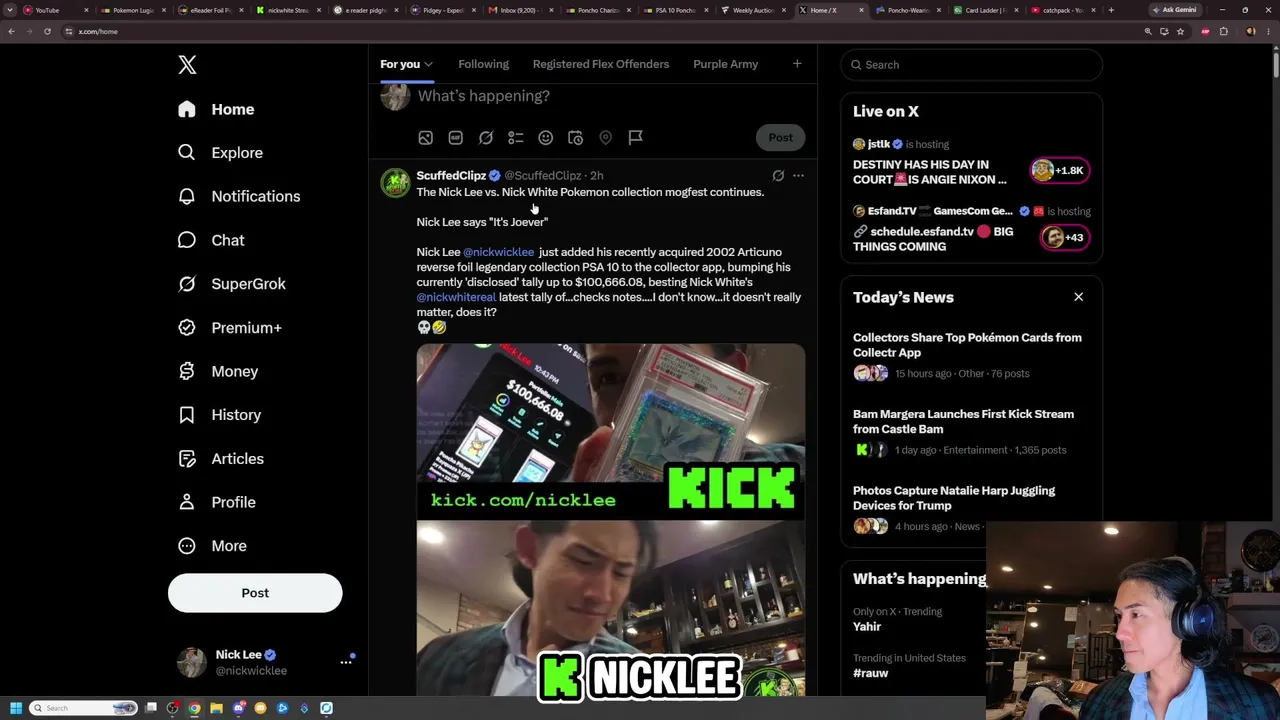Open Esfand.TV live broadcast listing
The height and width of the screenshot is (720, 1280).
(x=972, y=230)
